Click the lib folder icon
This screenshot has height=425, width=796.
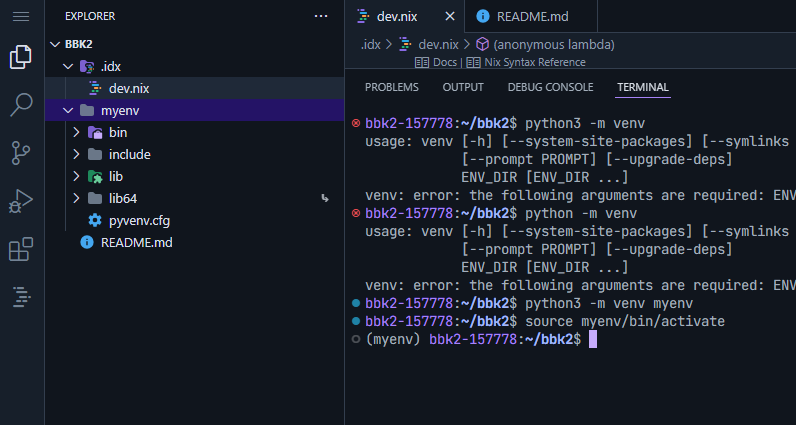(95, 177)
